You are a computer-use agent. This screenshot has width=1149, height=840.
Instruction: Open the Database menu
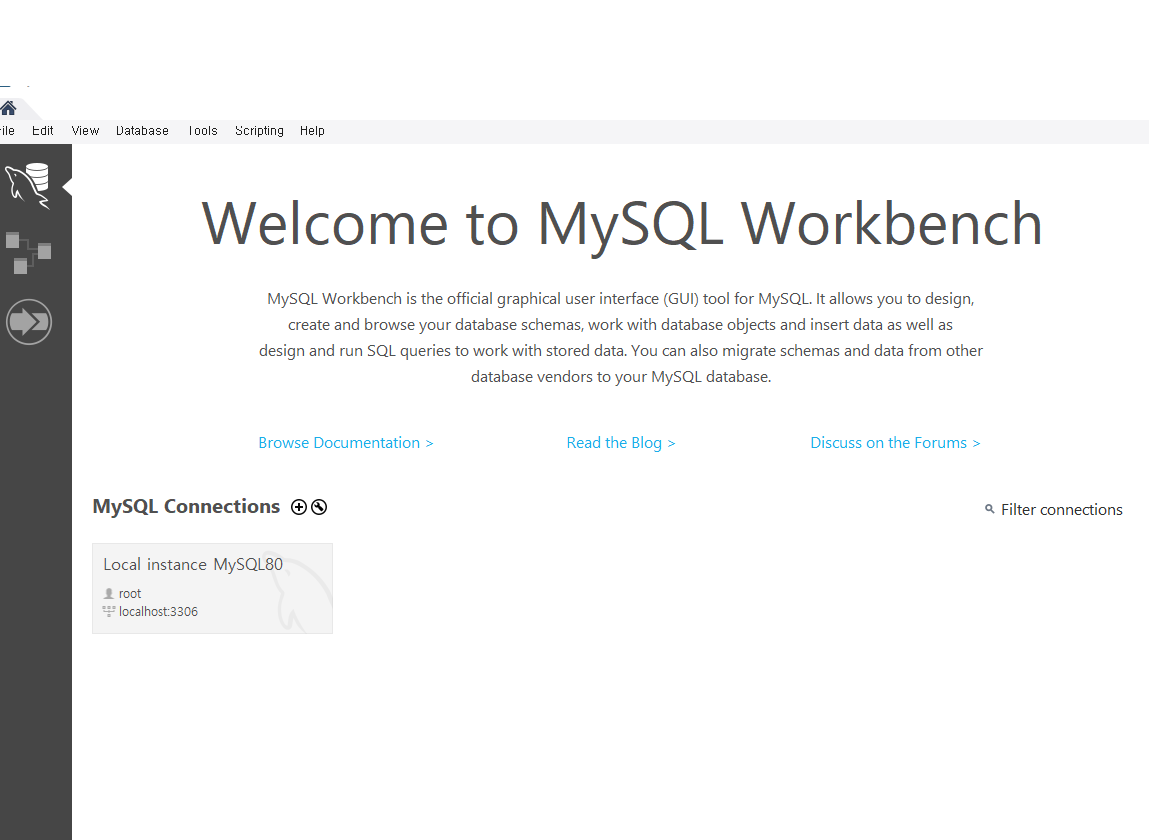pos(142,130)
